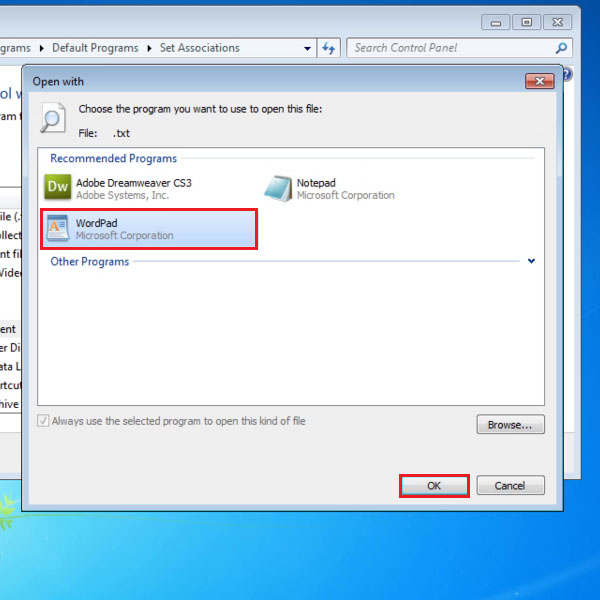Screen dimensions: 600x600
Task: Click the 'Other Programs' heading text
Action: [x=90, y=262]
